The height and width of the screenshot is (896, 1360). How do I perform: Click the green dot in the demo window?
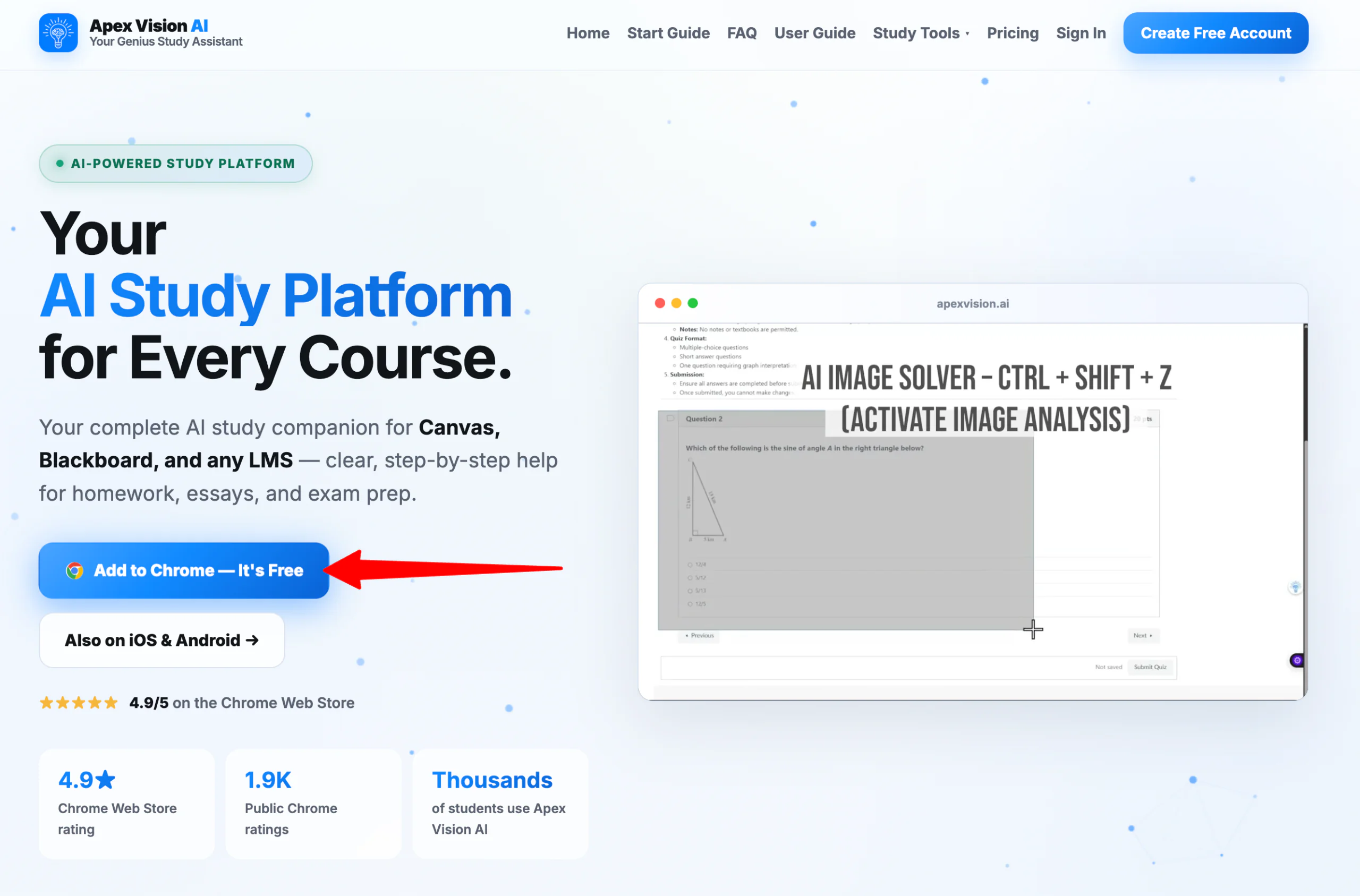[693, 303]
